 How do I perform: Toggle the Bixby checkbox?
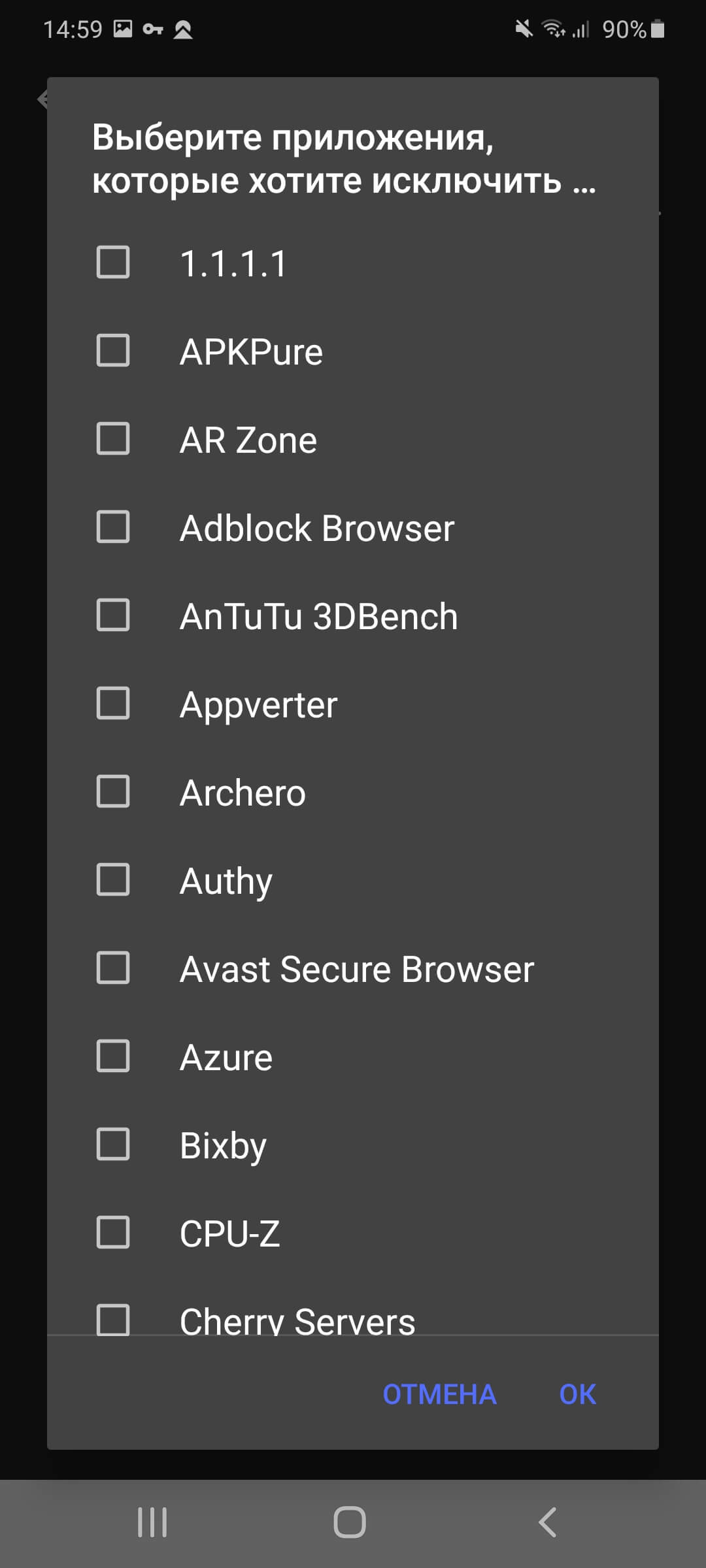click(113, 1145)
